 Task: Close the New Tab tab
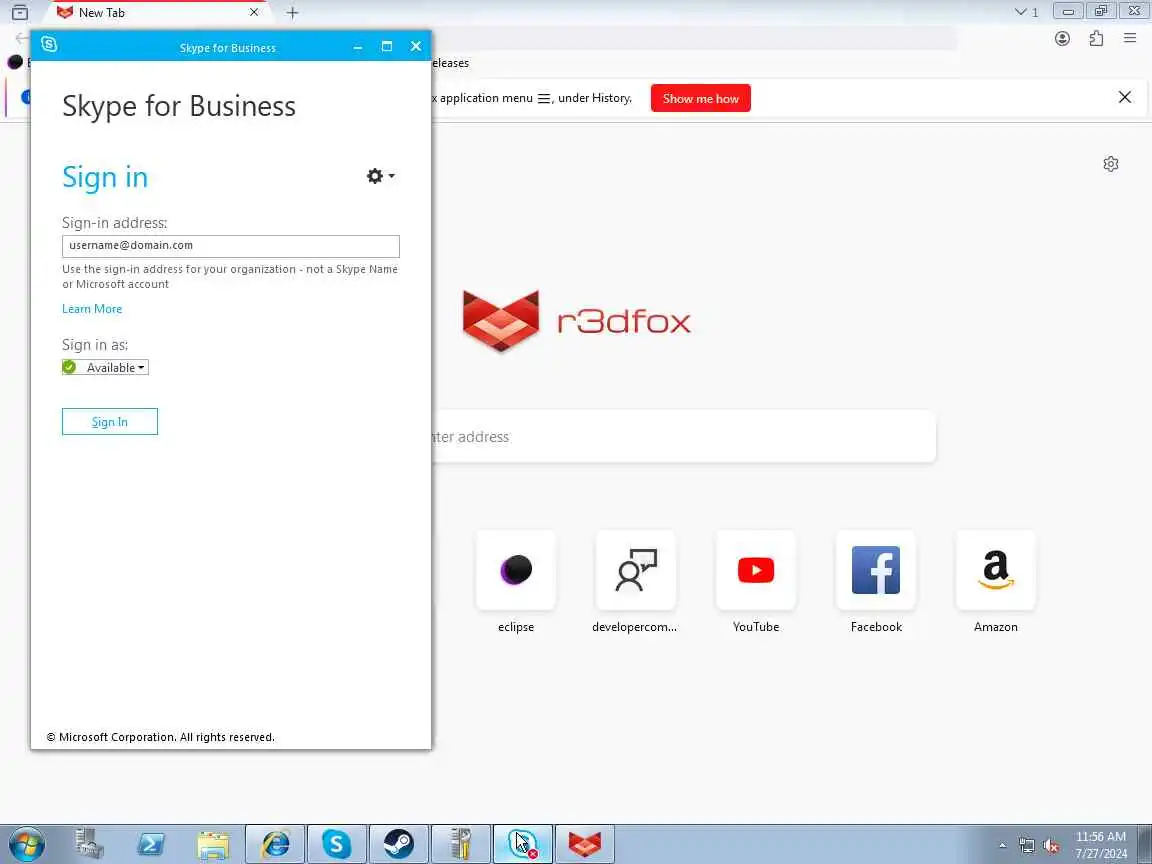[x=254, y=12]
